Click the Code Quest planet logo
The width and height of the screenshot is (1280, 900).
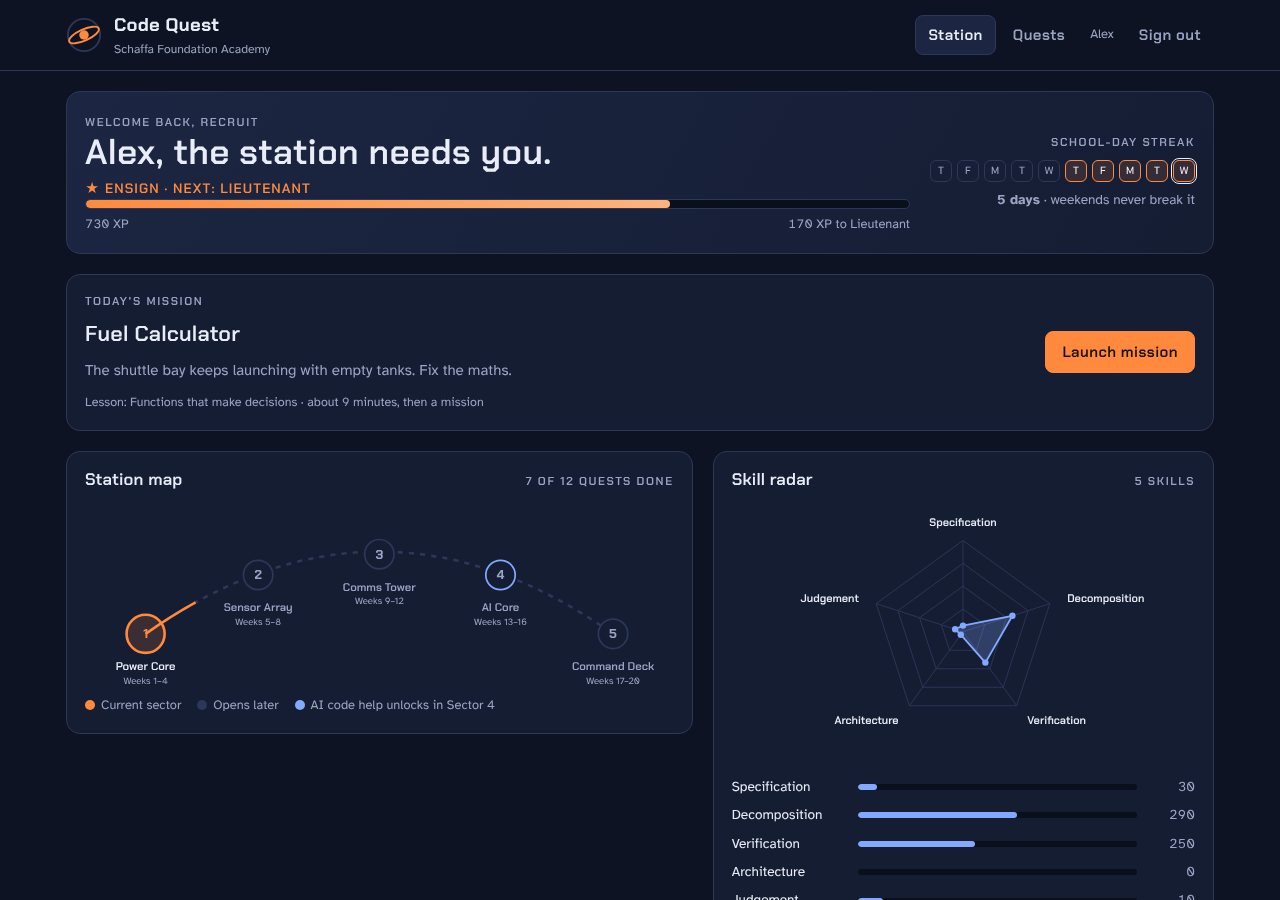point(84,35)
